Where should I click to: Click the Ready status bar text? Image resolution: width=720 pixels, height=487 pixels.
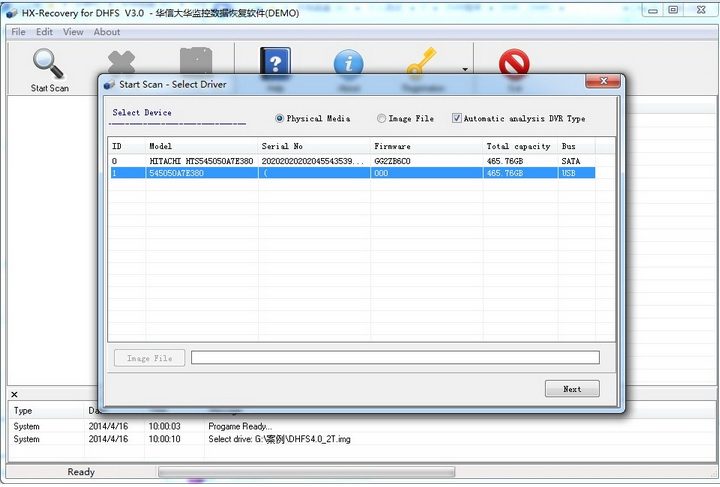[x=81, y=472]
